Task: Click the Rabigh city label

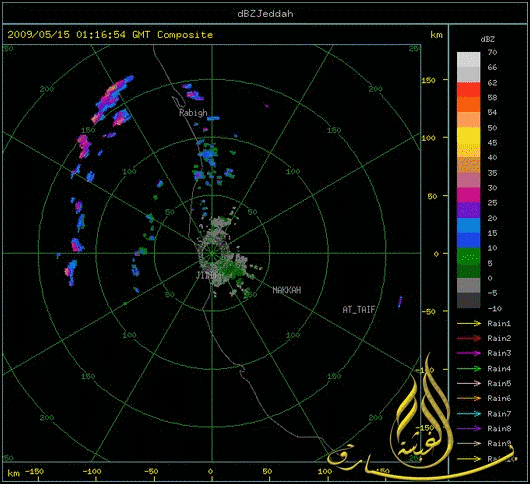Action: click(193, 113)
